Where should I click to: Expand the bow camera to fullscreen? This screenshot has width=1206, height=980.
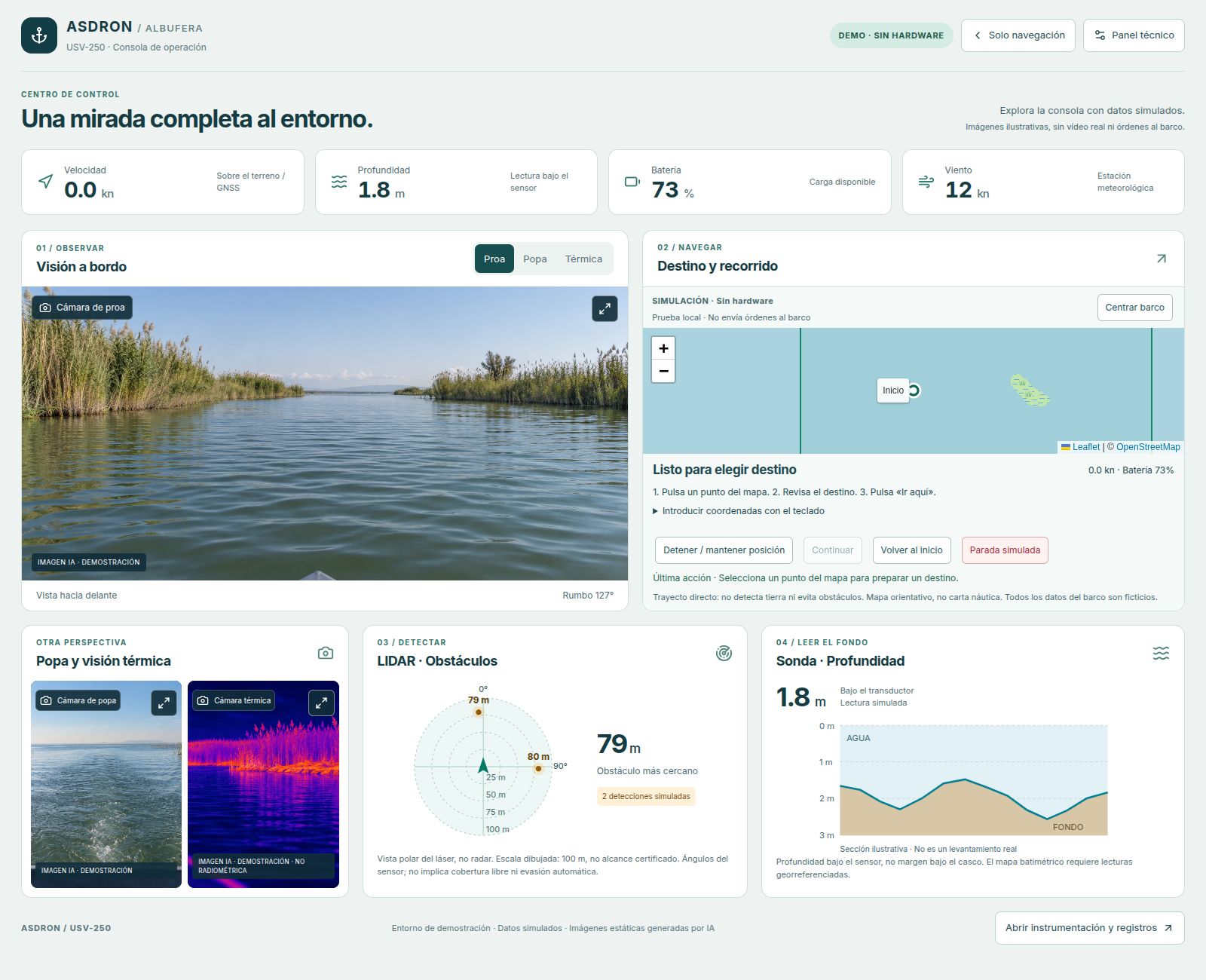(605, 308)
